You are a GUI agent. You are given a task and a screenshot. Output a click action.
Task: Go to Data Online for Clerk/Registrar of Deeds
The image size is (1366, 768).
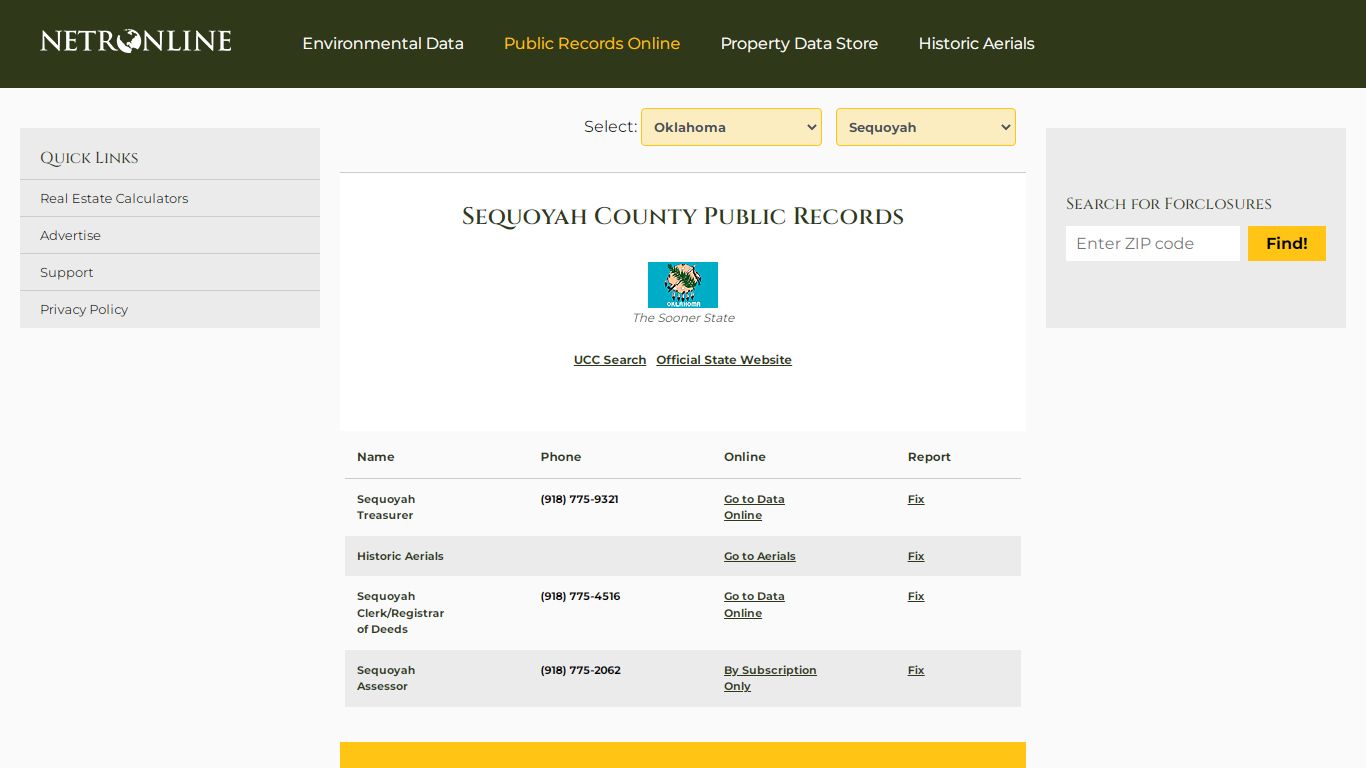754,604
